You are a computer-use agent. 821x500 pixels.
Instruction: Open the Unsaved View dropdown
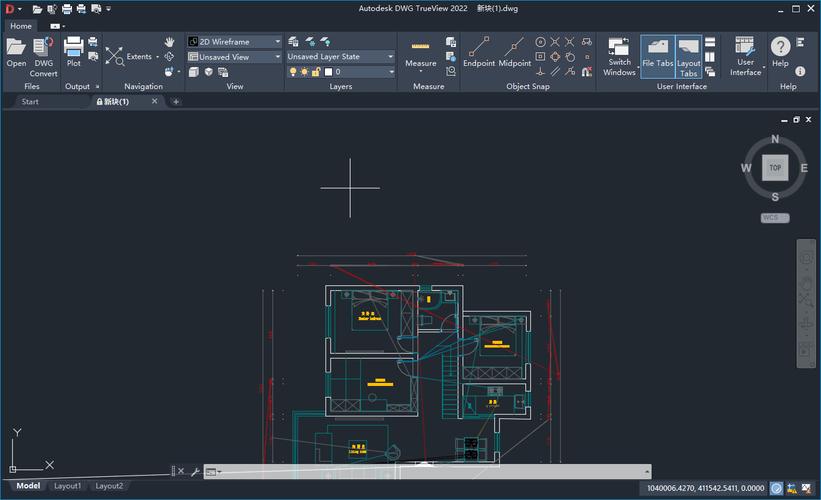235,57
